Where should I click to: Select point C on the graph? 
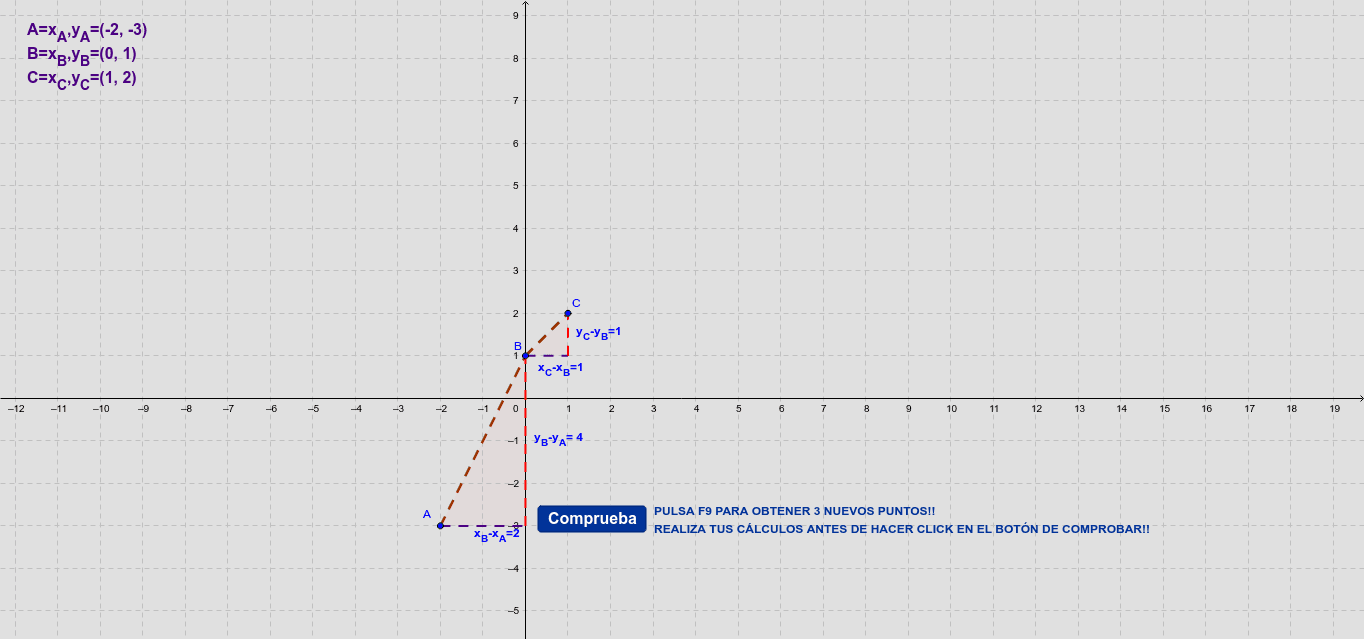pyautogui.click(x=568, y=314)
